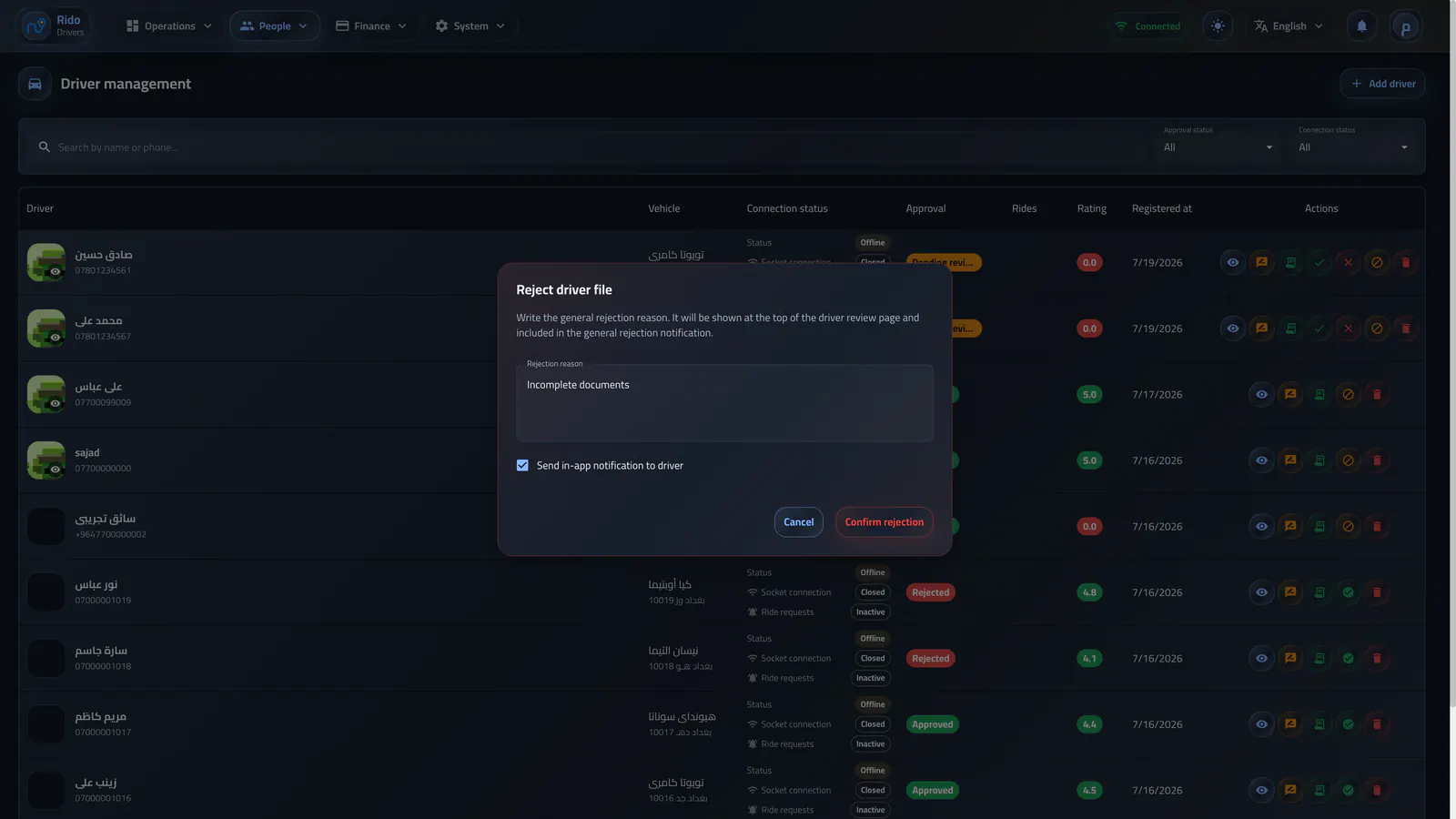The image size is (1456, 819).
Task: Open the orange message icon for 07700099009
Action: [x=1290, y=394]
